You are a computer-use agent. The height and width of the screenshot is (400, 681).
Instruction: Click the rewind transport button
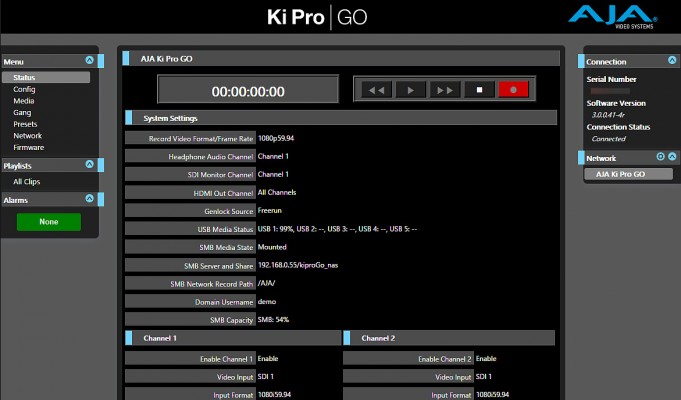point(377,90)
